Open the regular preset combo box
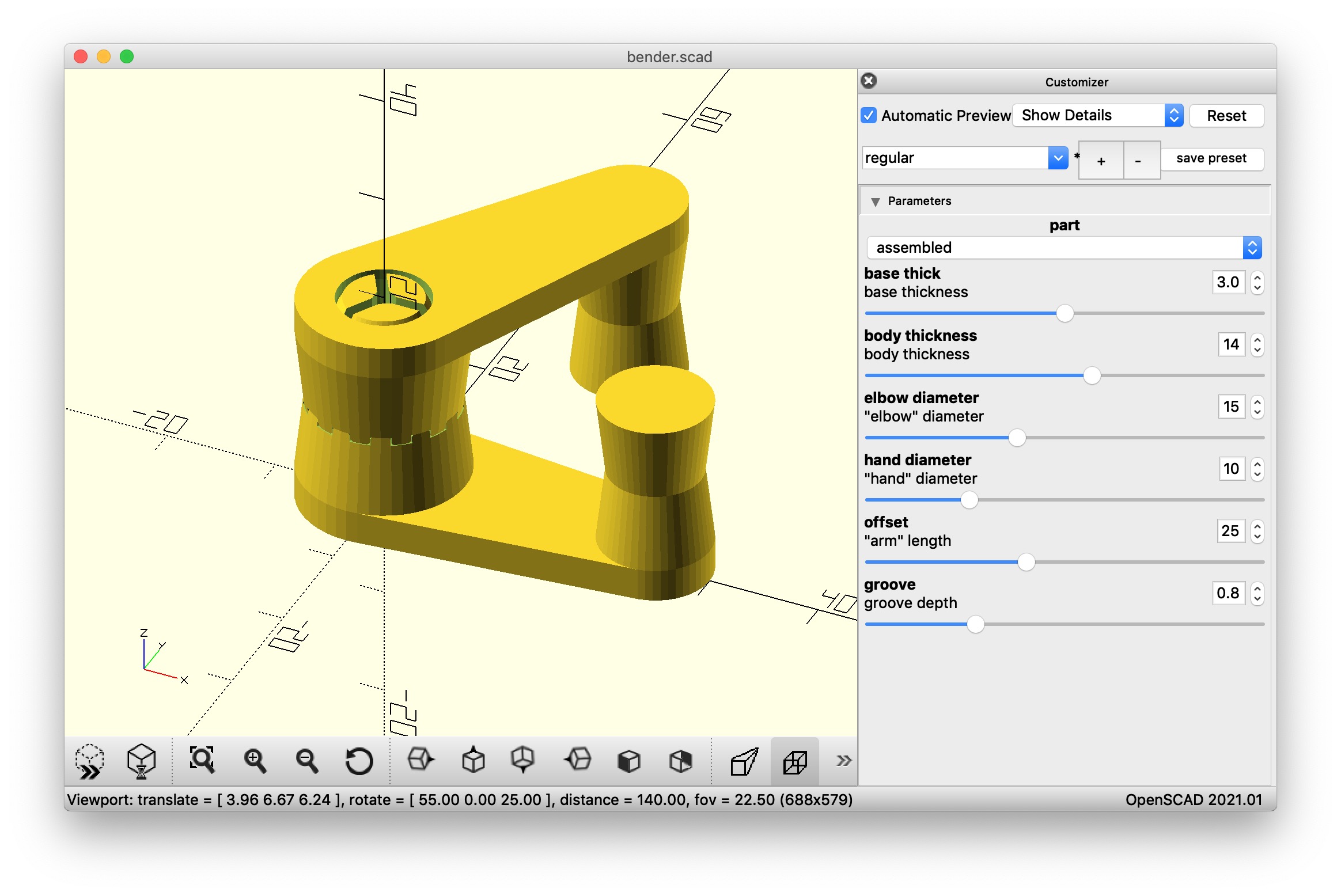 click(x=965, y=158)
